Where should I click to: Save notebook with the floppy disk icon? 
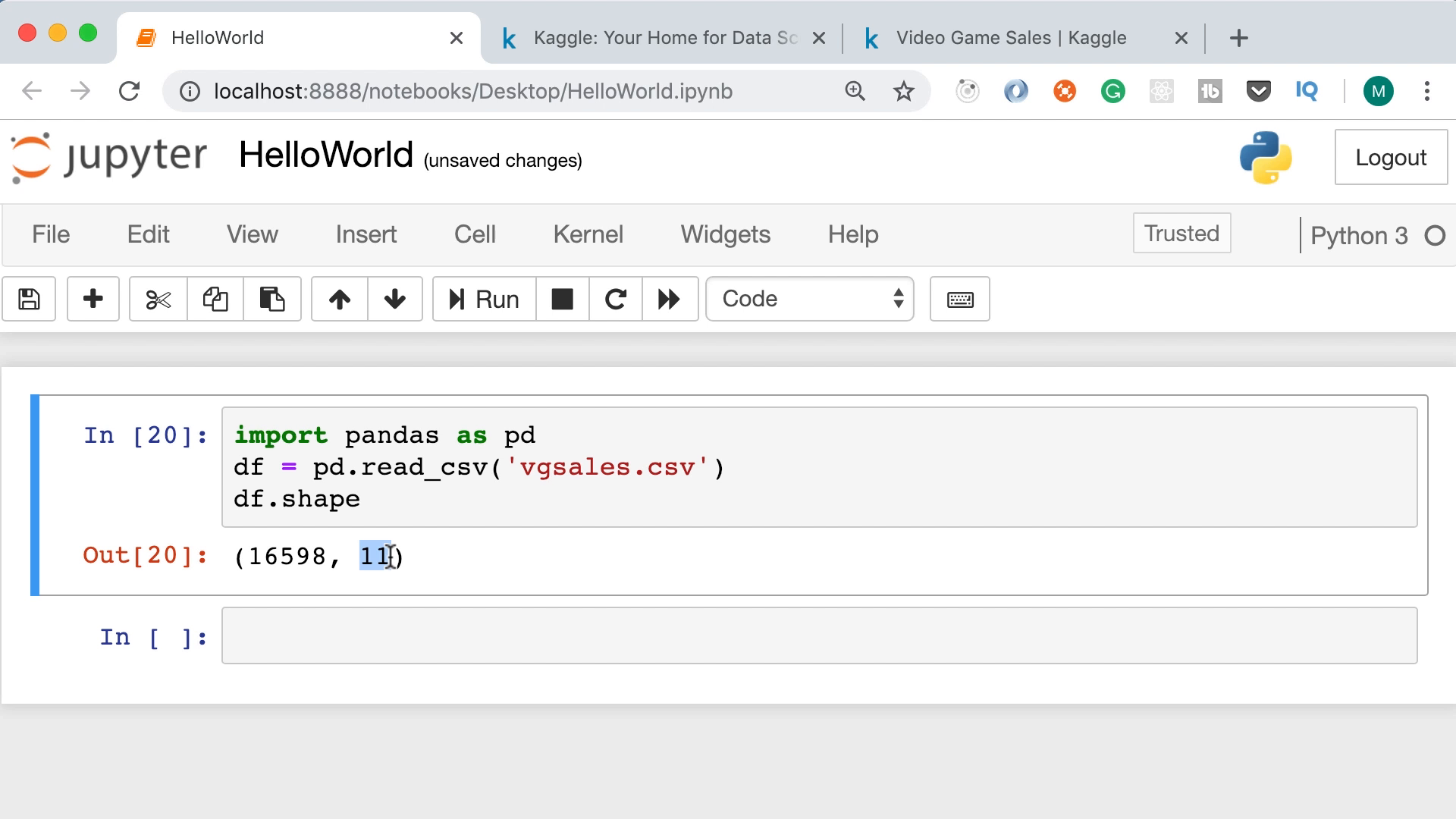tap(29, 299)
